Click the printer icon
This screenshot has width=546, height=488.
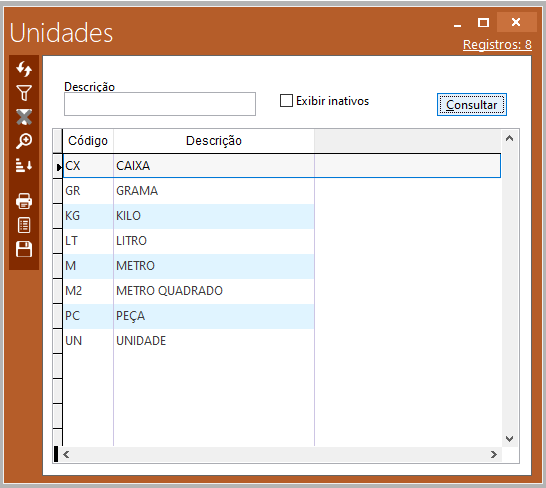[24, 201]
